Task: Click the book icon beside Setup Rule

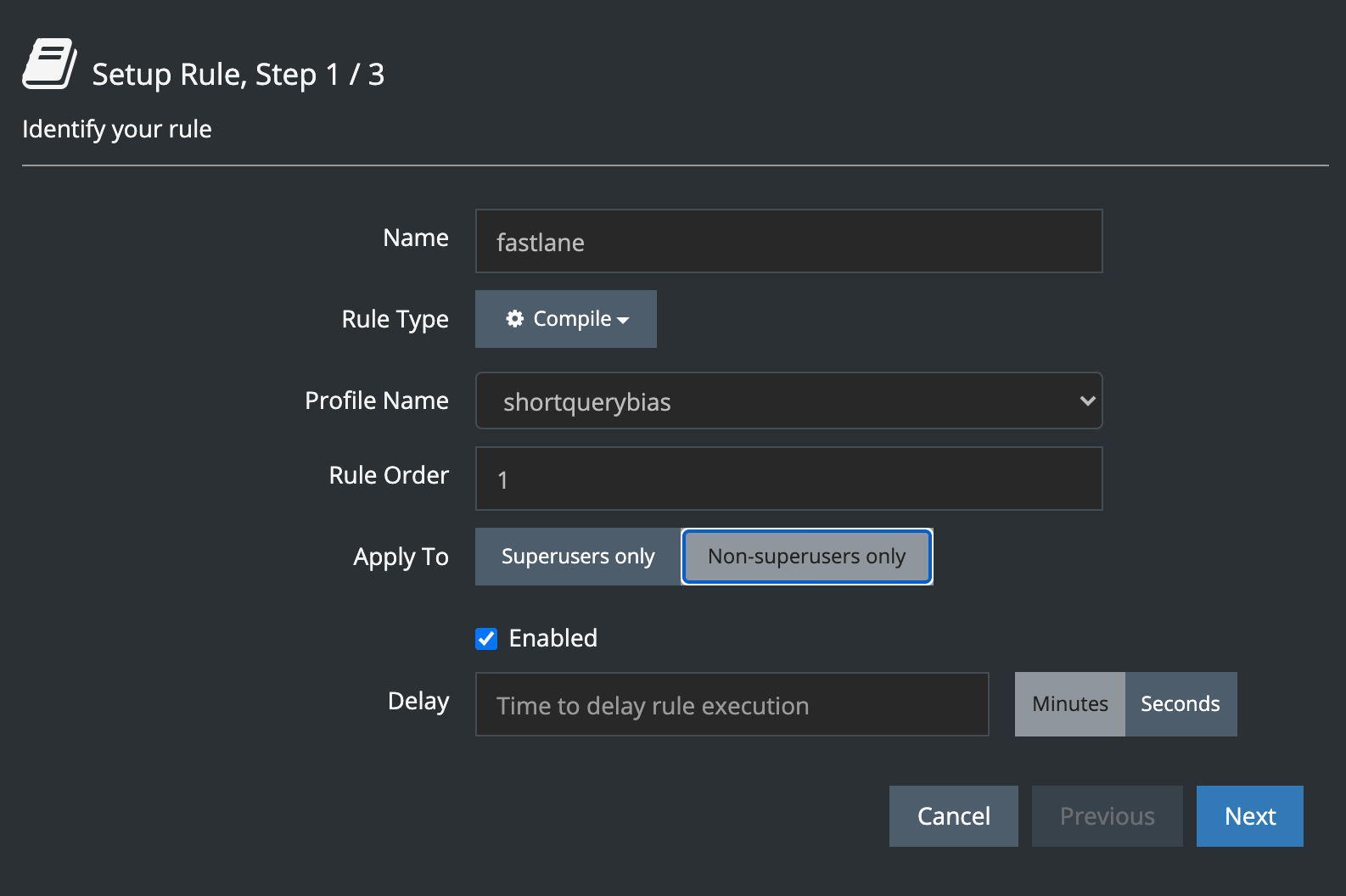Action: [x=49, y=64]
